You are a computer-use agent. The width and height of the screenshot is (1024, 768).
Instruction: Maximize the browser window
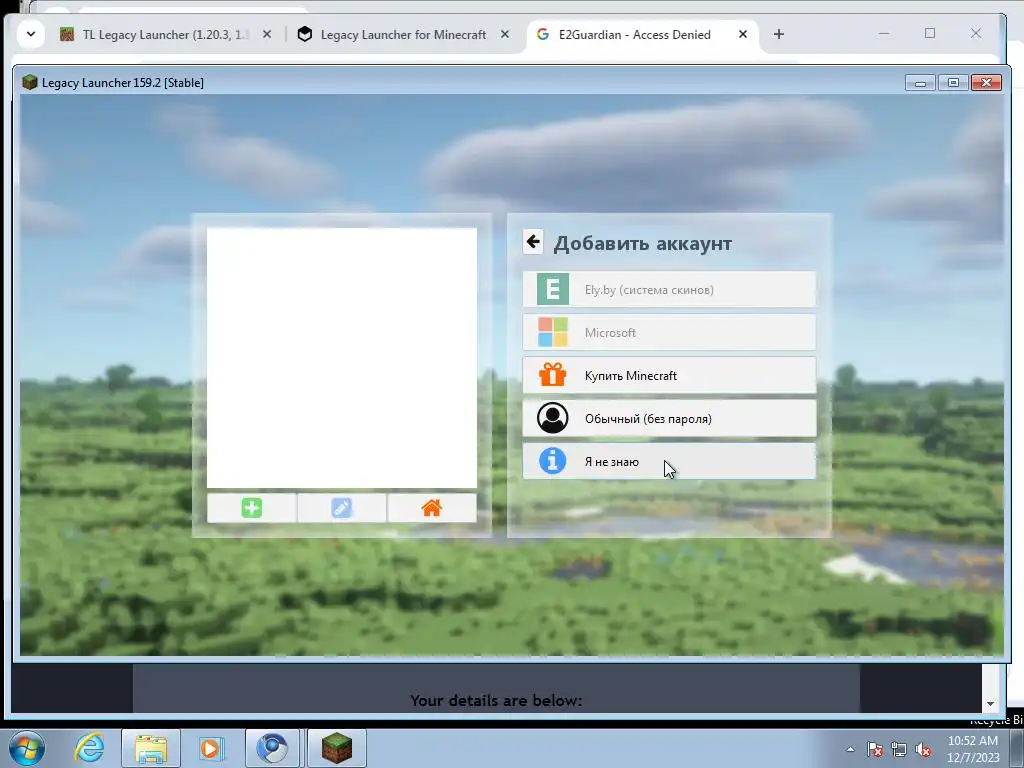point(930,33)
